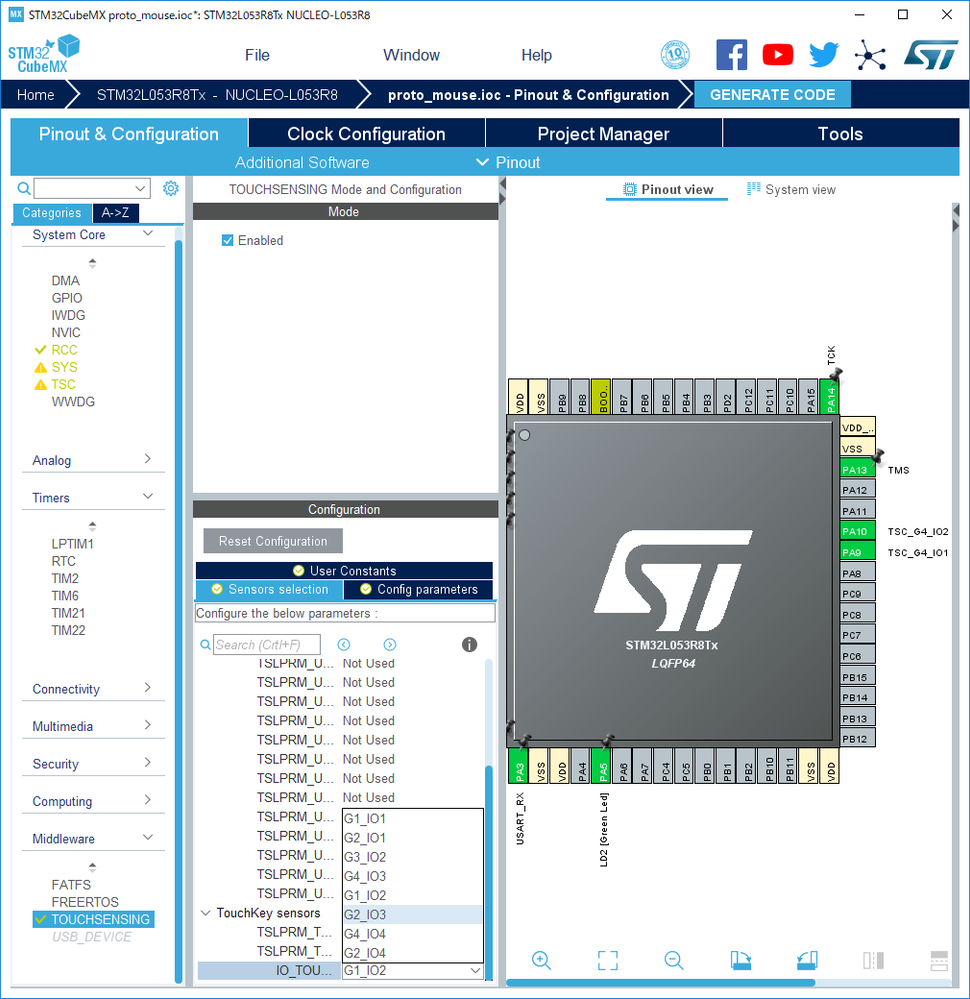Click the PA14 pin on the chip
The width and height of the screenshot is (970, 999).
pyautogui.click(x=829, y=396)
